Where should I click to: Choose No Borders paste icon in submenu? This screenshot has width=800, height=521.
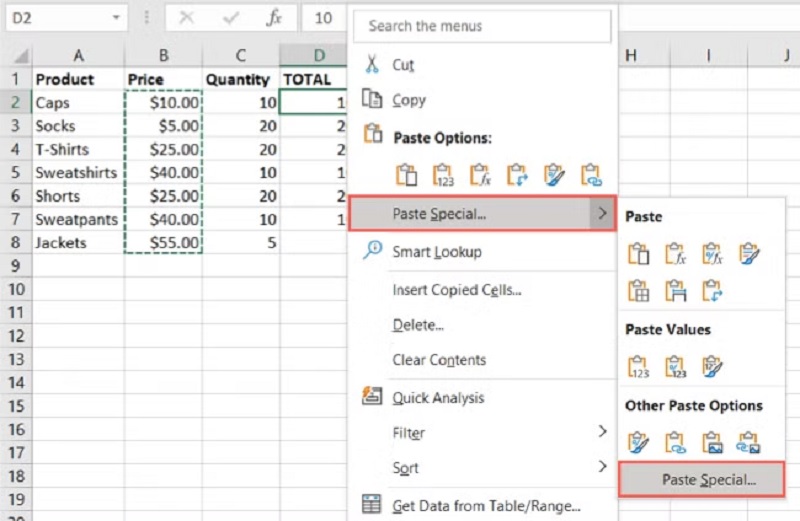[638, 291]
